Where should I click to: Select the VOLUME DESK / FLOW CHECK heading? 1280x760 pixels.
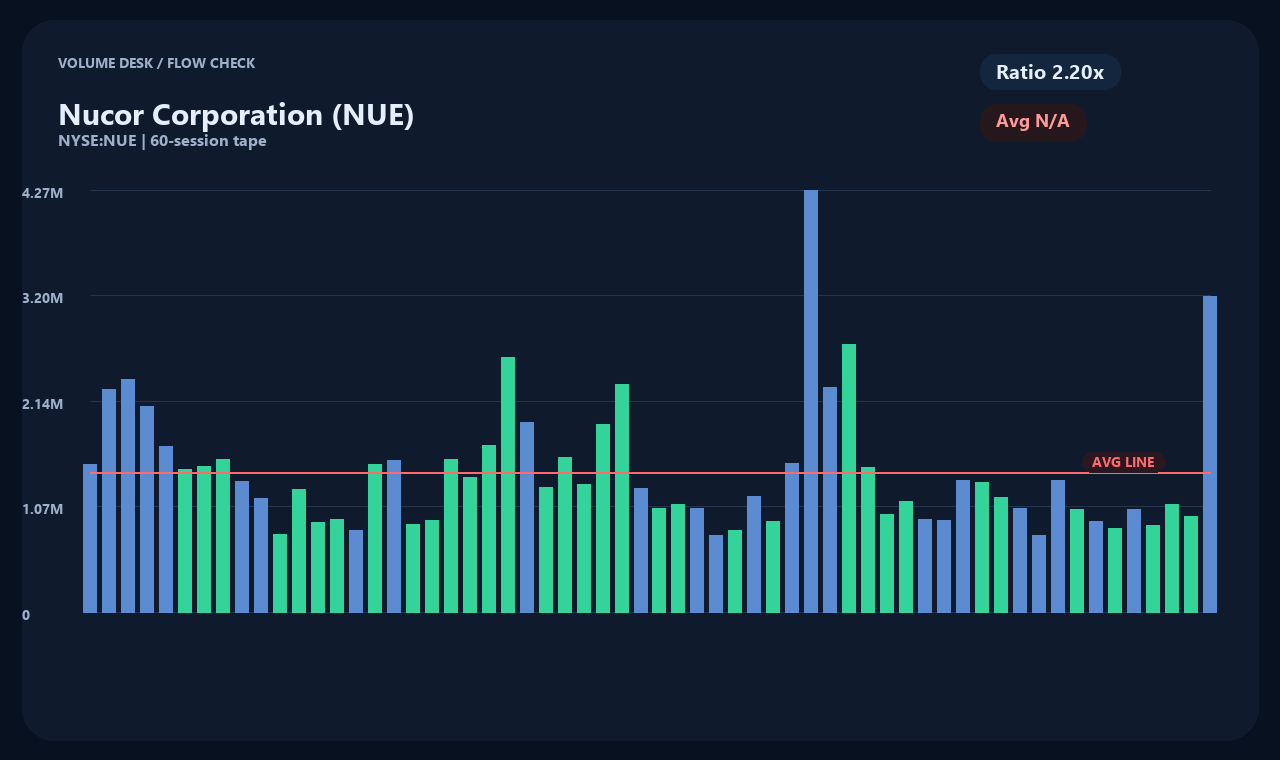click(x=157, y=63)
